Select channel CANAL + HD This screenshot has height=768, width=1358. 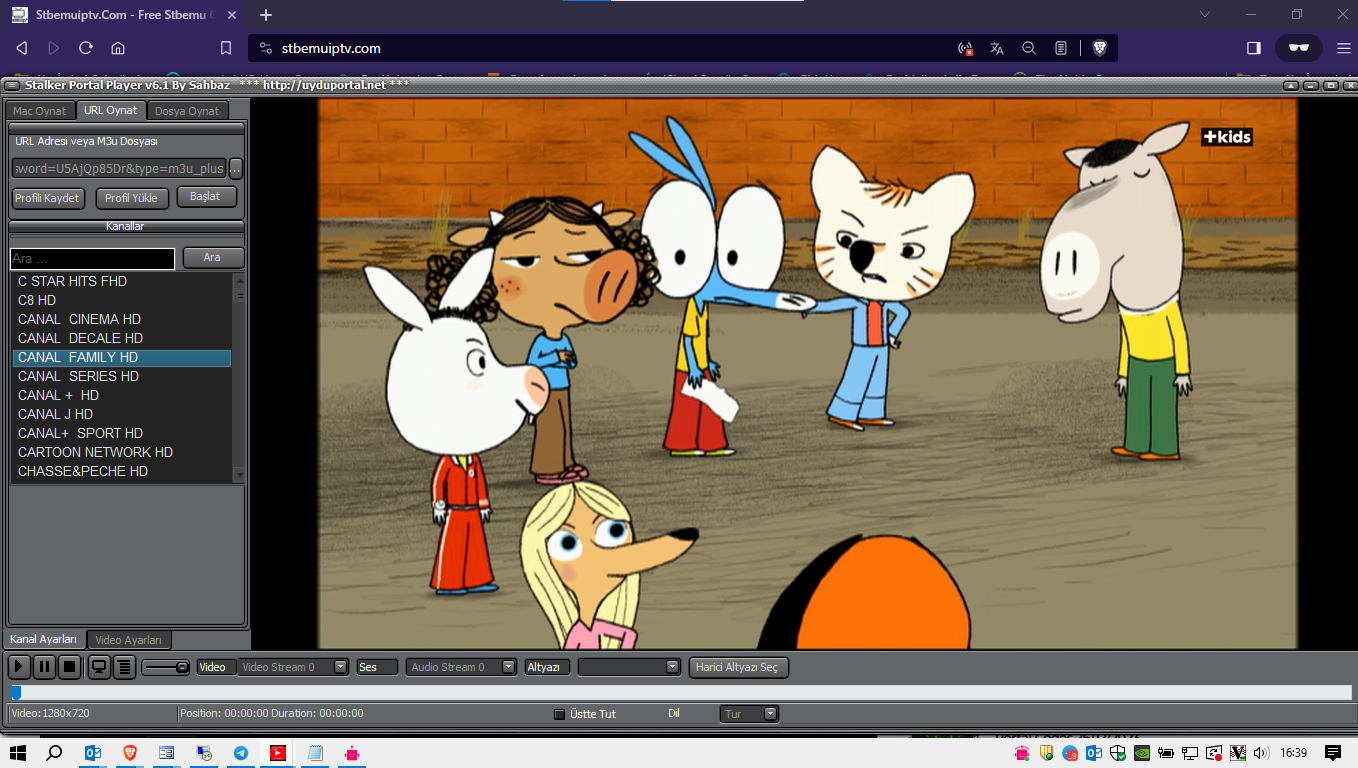pos(122,395)
